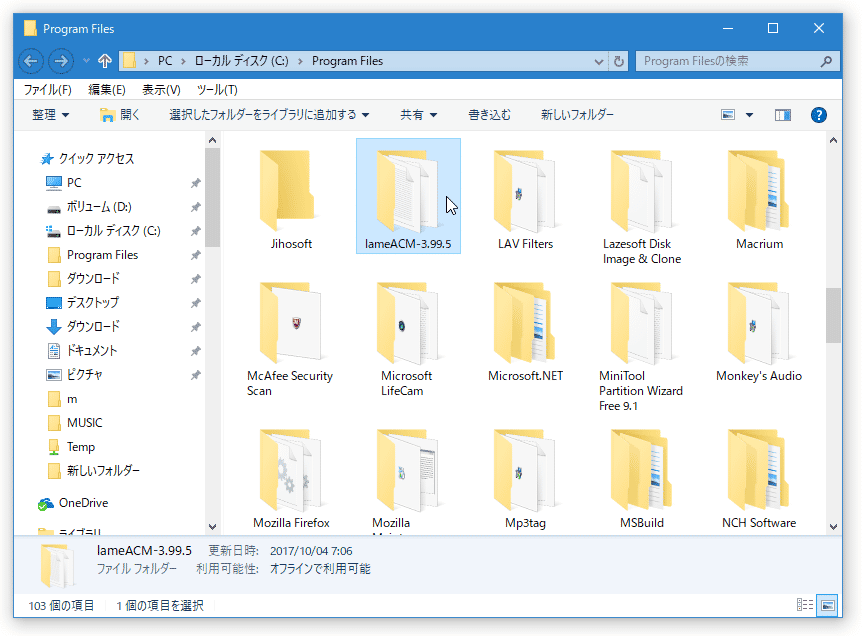Open the 整理 dropdown
The image size is (862, 636).
point(50,115)
